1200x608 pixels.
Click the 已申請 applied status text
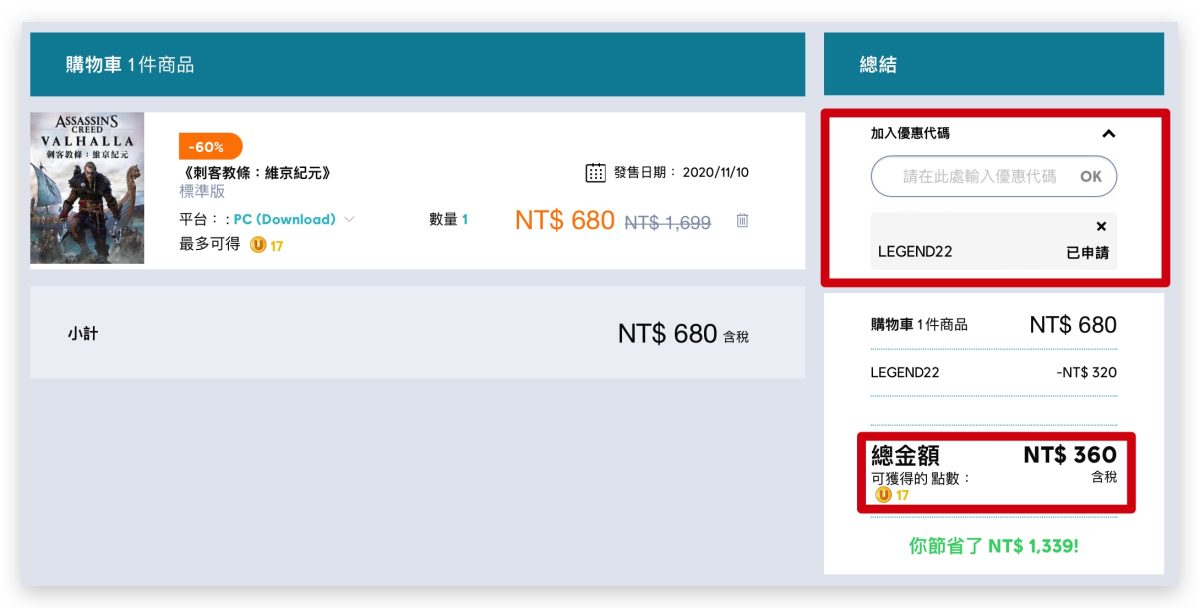tap(1087, 252)
